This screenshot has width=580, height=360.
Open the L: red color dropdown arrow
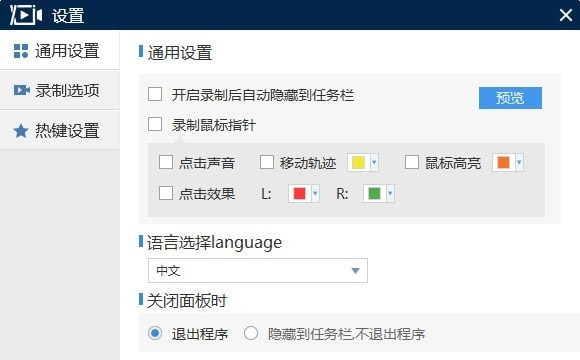coord(315,193)
